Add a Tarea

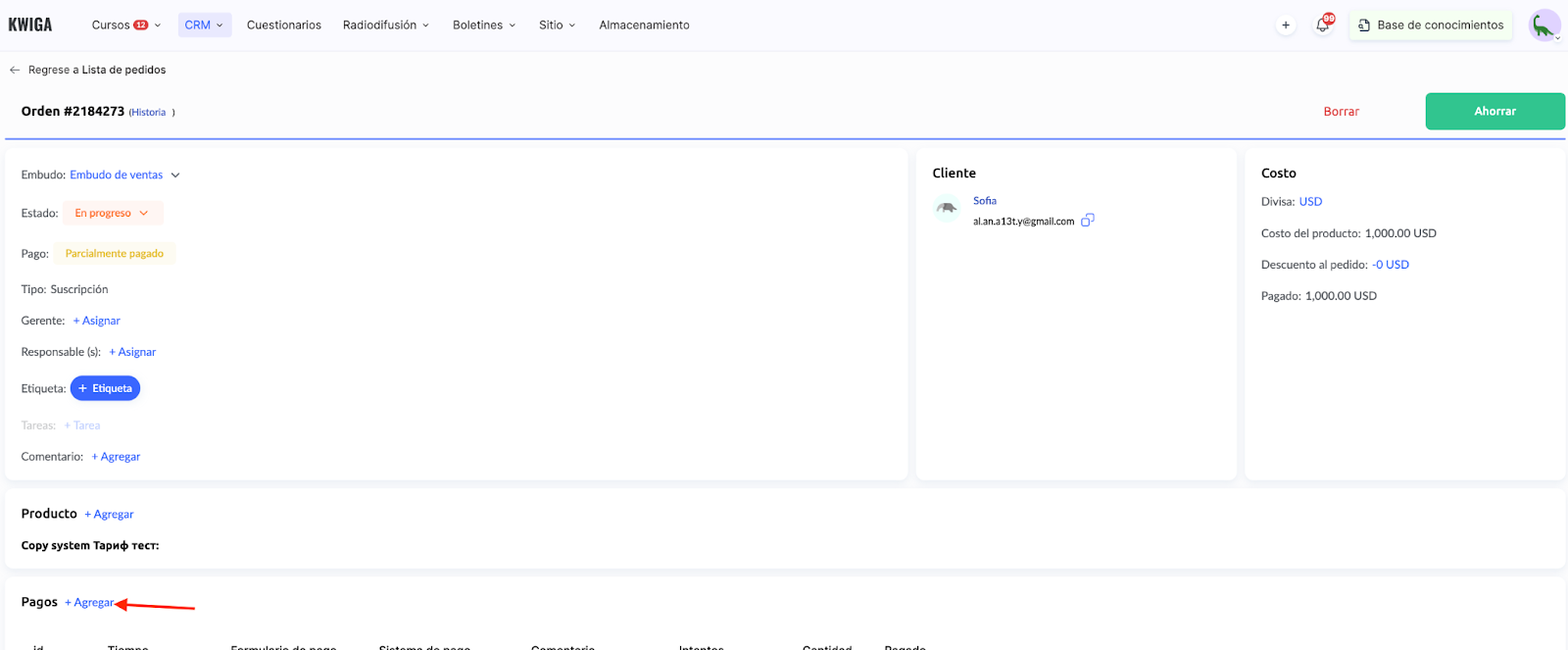click(82, 425)
